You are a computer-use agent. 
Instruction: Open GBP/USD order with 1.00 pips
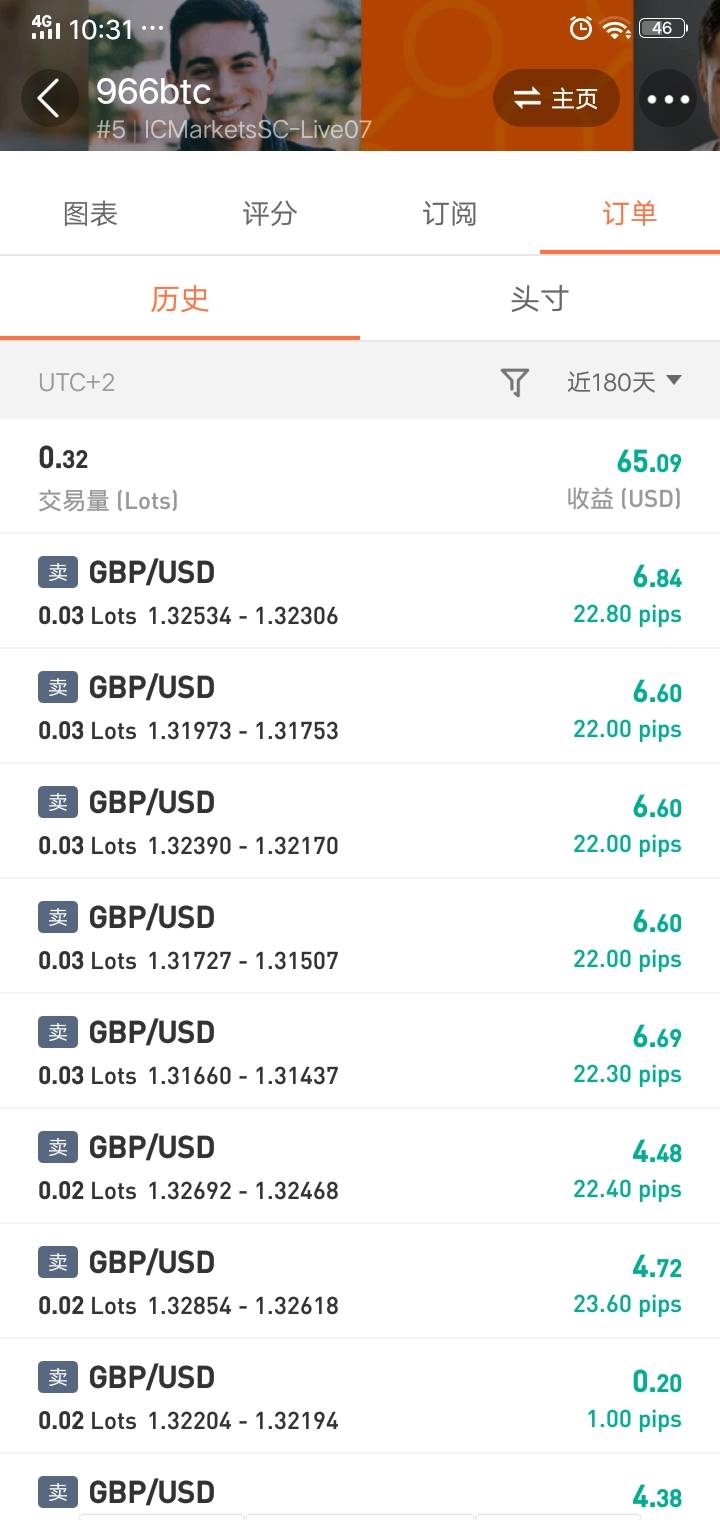coord(360,1396)
